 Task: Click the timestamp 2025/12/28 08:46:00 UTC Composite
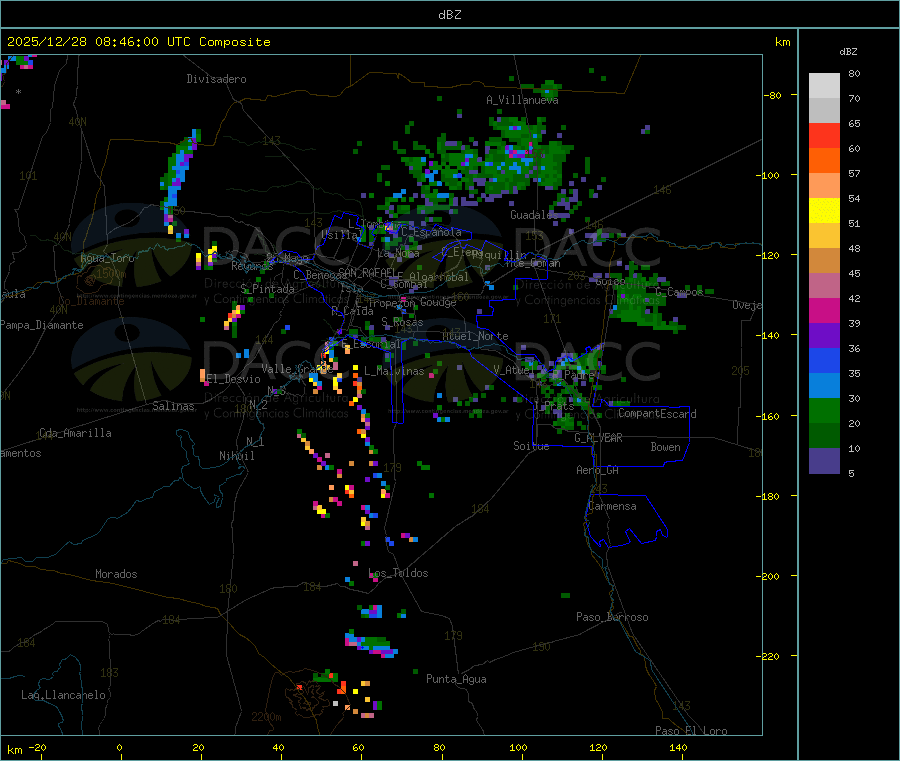(138, 42)
